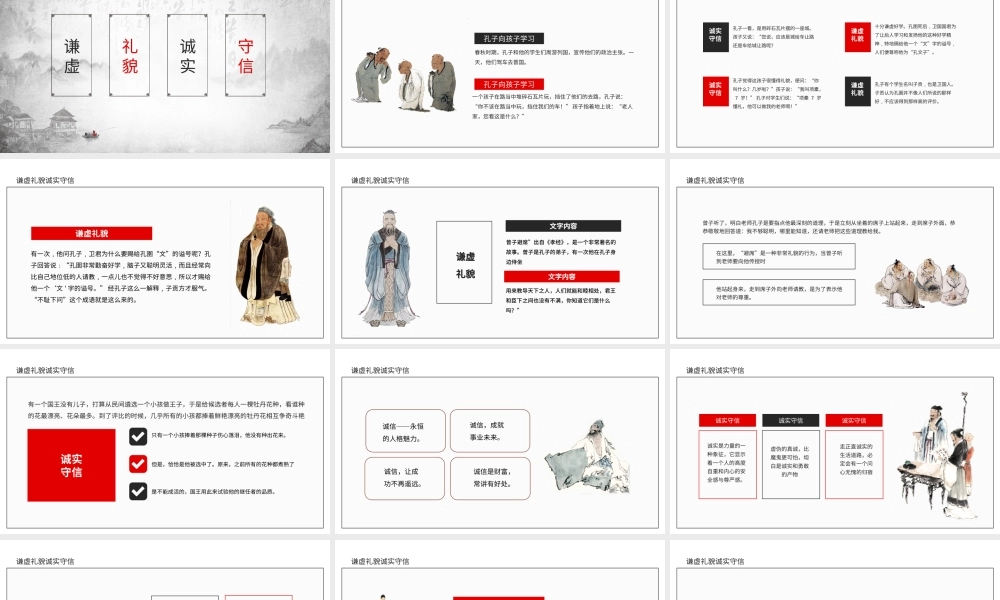Click the red 谦虚礼貌 banner above "有一次" paragraph
The height and width of the screenshot is (600, 1000).
click(91, 233)
